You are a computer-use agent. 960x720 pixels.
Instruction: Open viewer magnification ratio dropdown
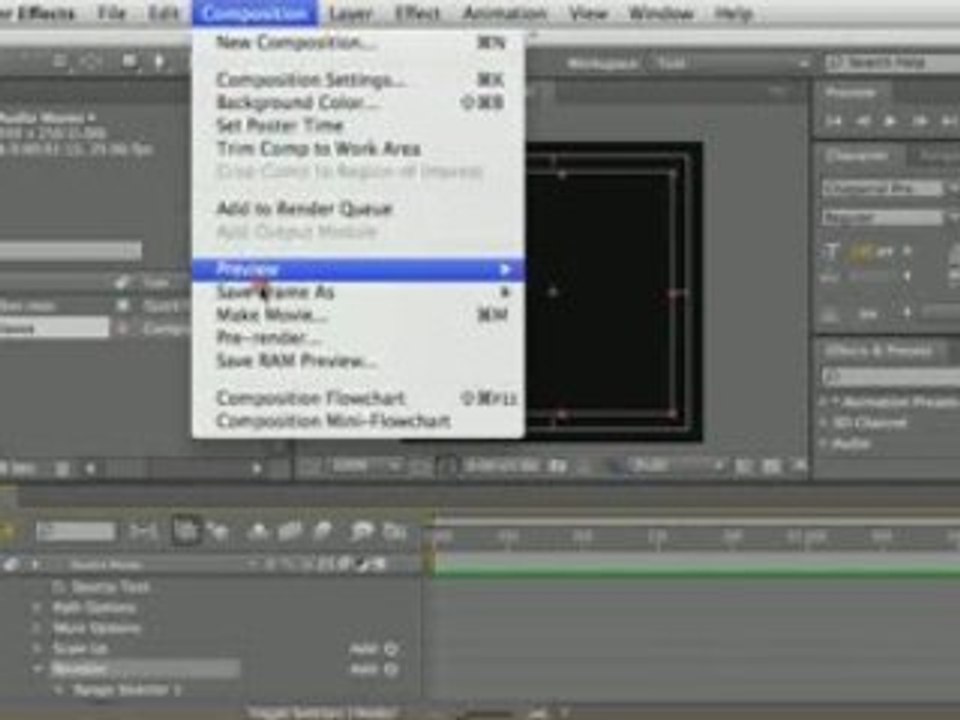(x=366, y=467)
